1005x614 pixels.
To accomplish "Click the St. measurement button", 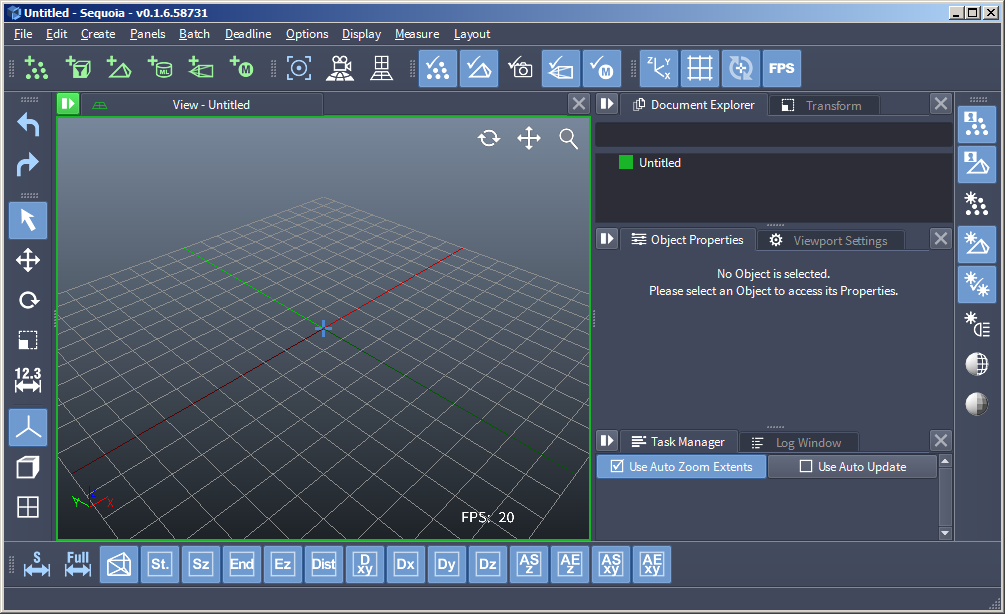I will point(160,565).
